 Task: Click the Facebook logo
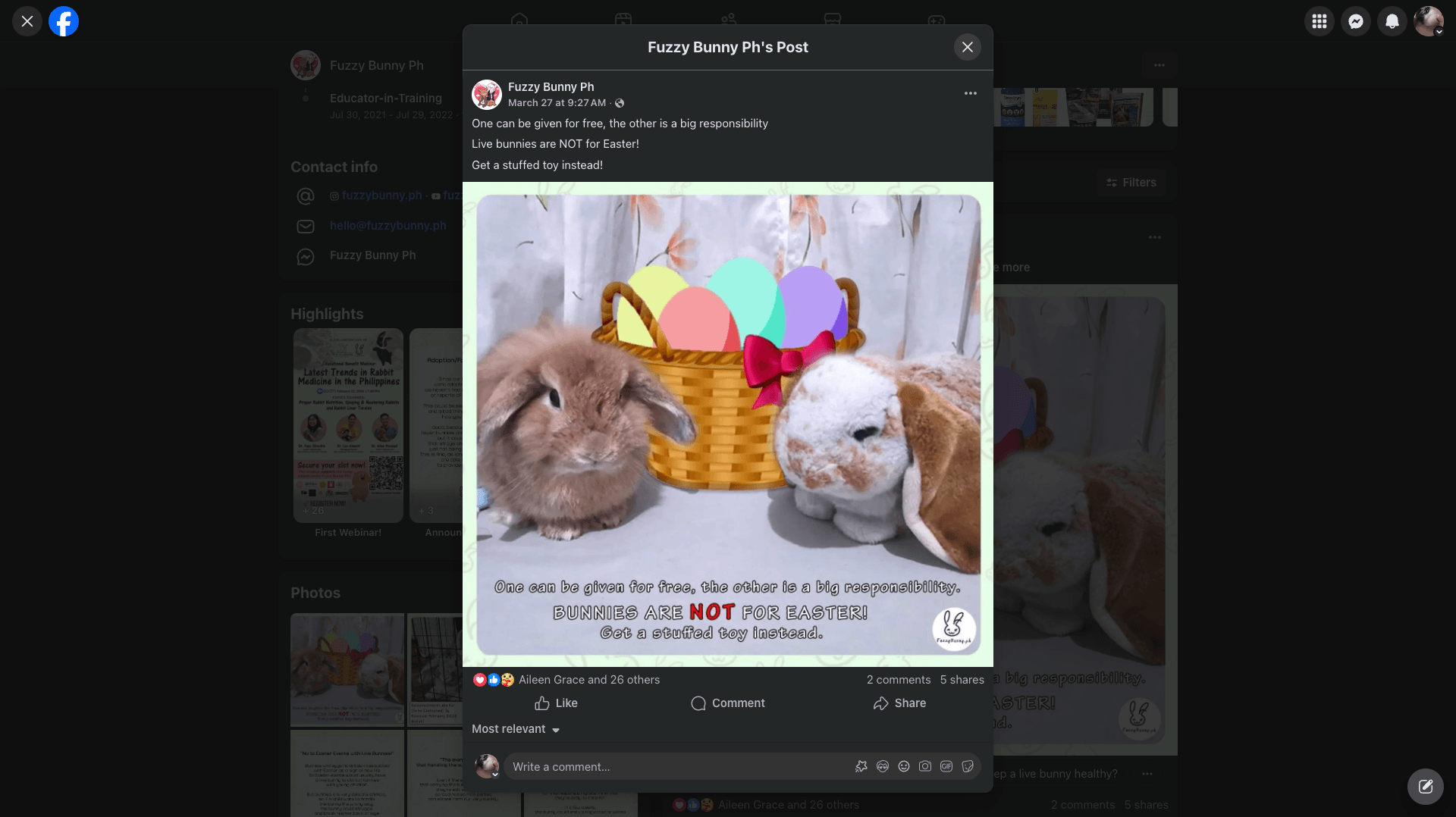tap(64, 21)
